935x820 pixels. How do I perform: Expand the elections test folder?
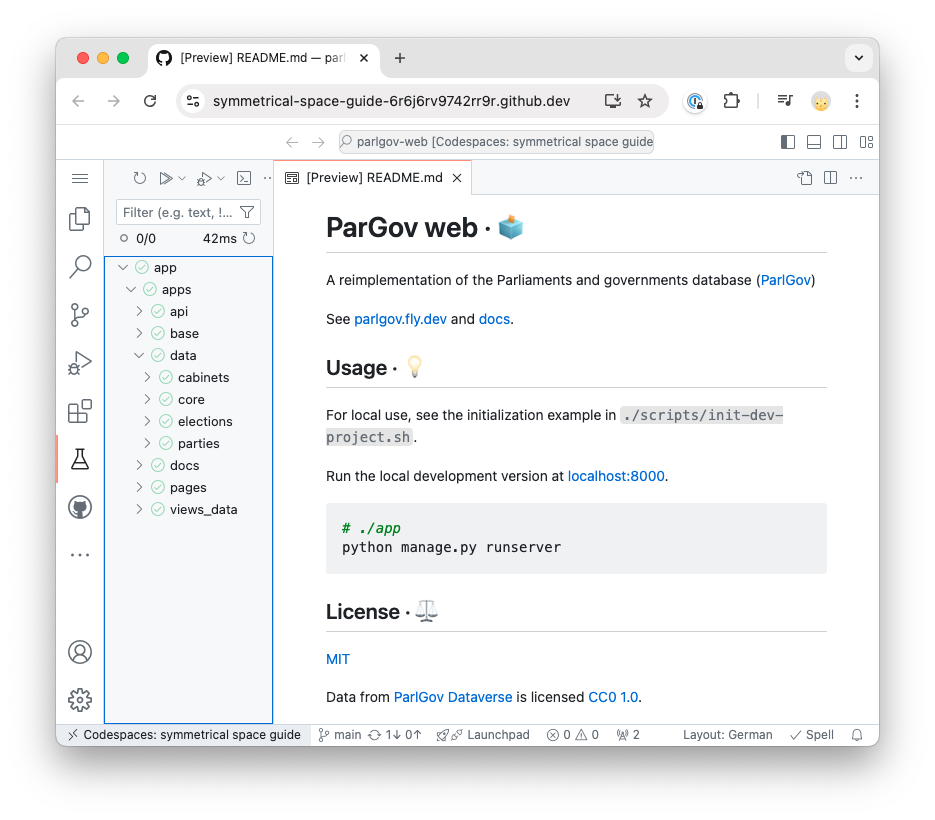(x=147, y=422)
